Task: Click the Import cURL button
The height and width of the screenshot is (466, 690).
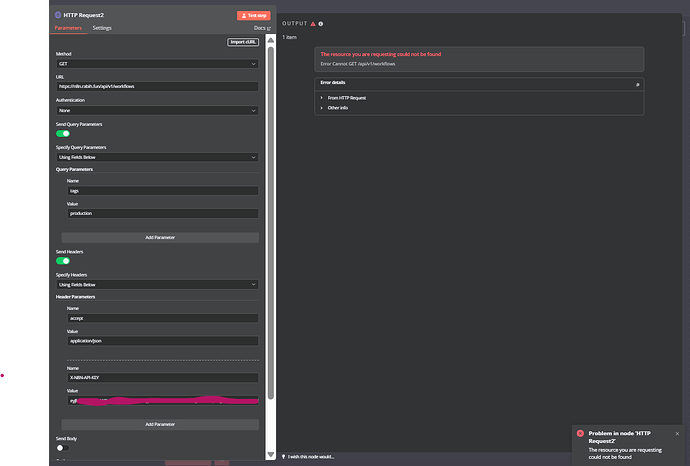Action: 244,41
